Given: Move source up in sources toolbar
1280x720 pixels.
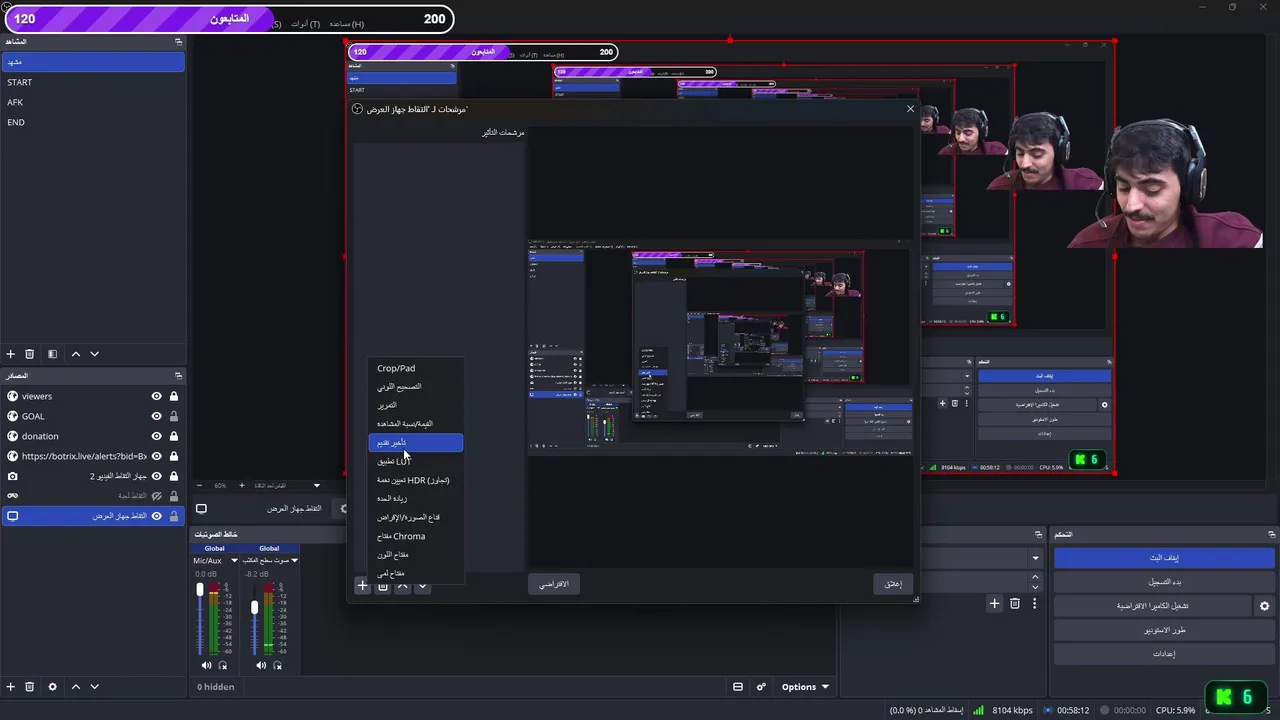Looking at the screenshot, I should [75, 687].
